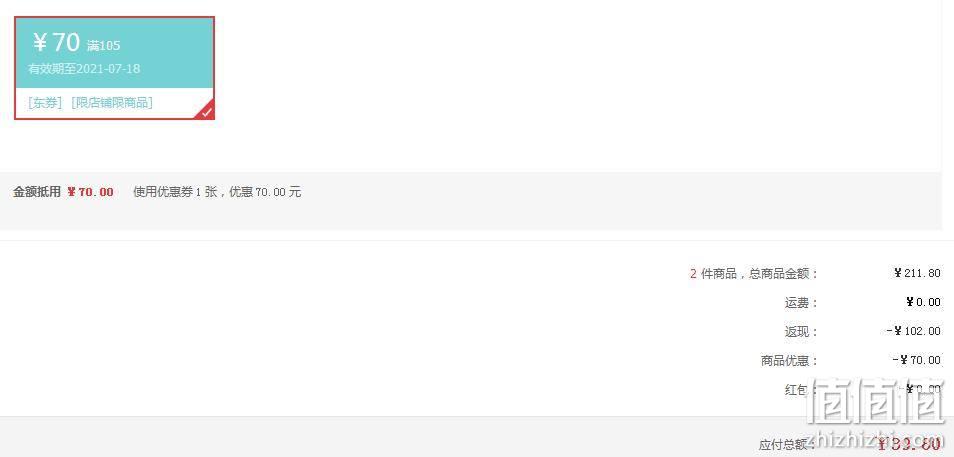
Task: Select the ¥70 coupon card
Action: tap(114, 68)
